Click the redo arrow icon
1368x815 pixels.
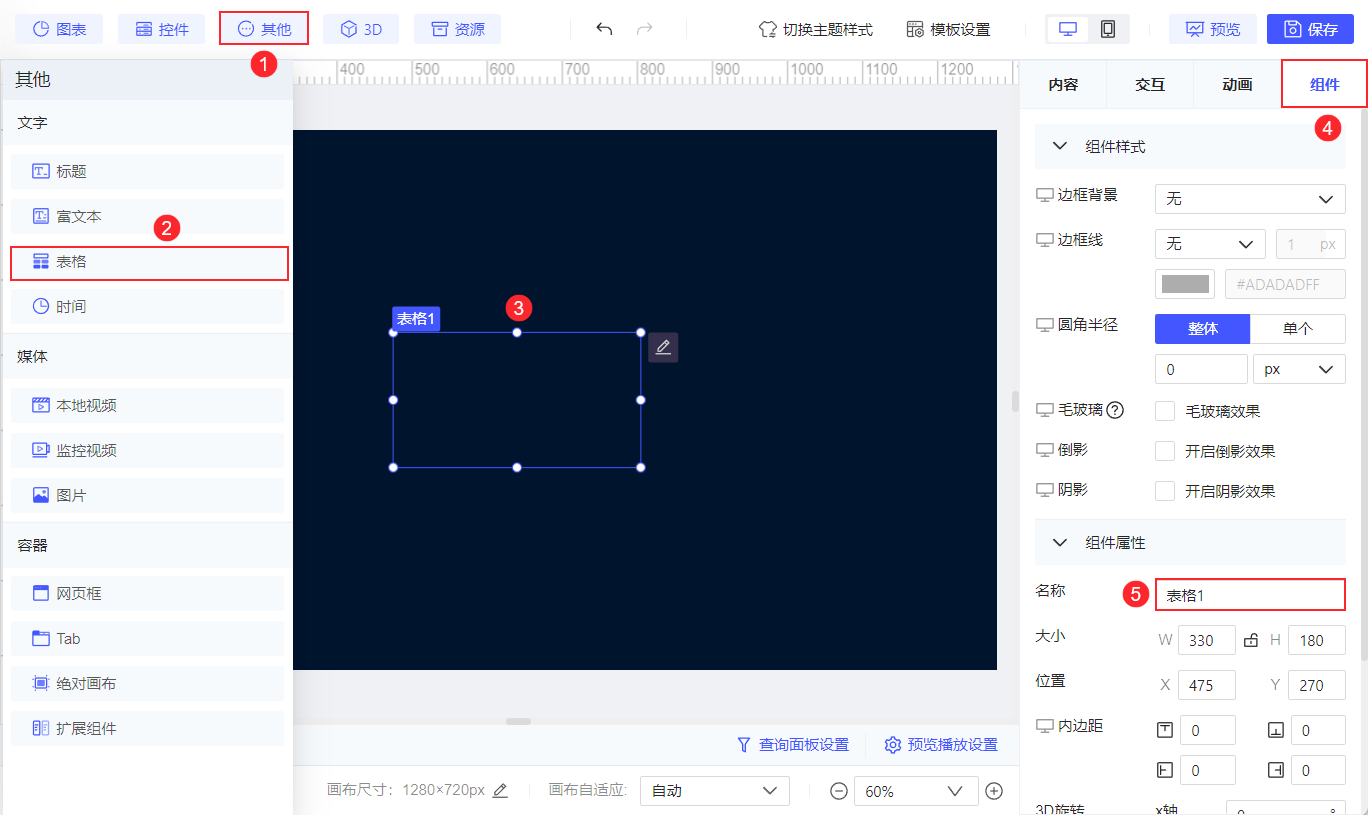point(644,29)
